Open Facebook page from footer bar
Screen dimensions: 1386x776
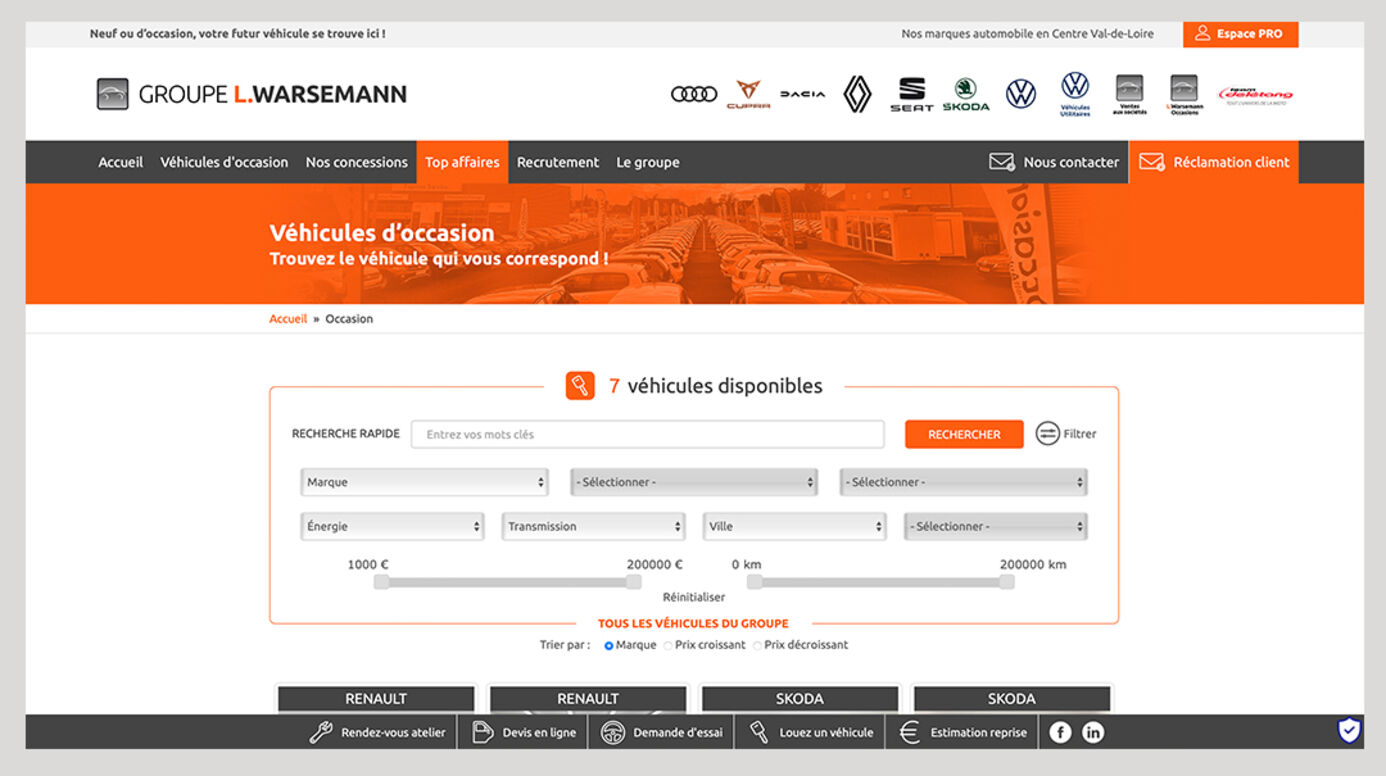1060,732
